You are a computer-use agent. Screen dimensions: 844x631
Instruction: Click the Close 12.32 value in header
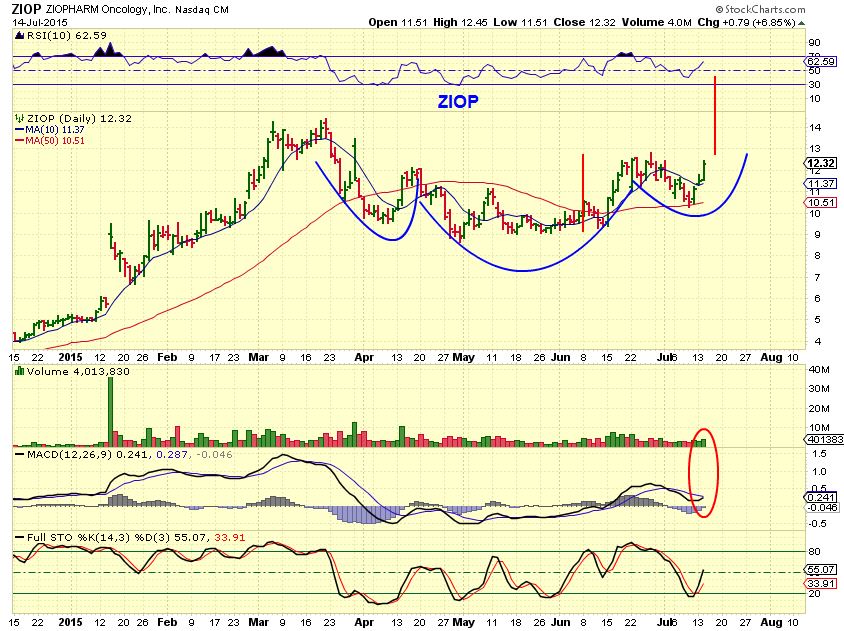click(585, 23)
